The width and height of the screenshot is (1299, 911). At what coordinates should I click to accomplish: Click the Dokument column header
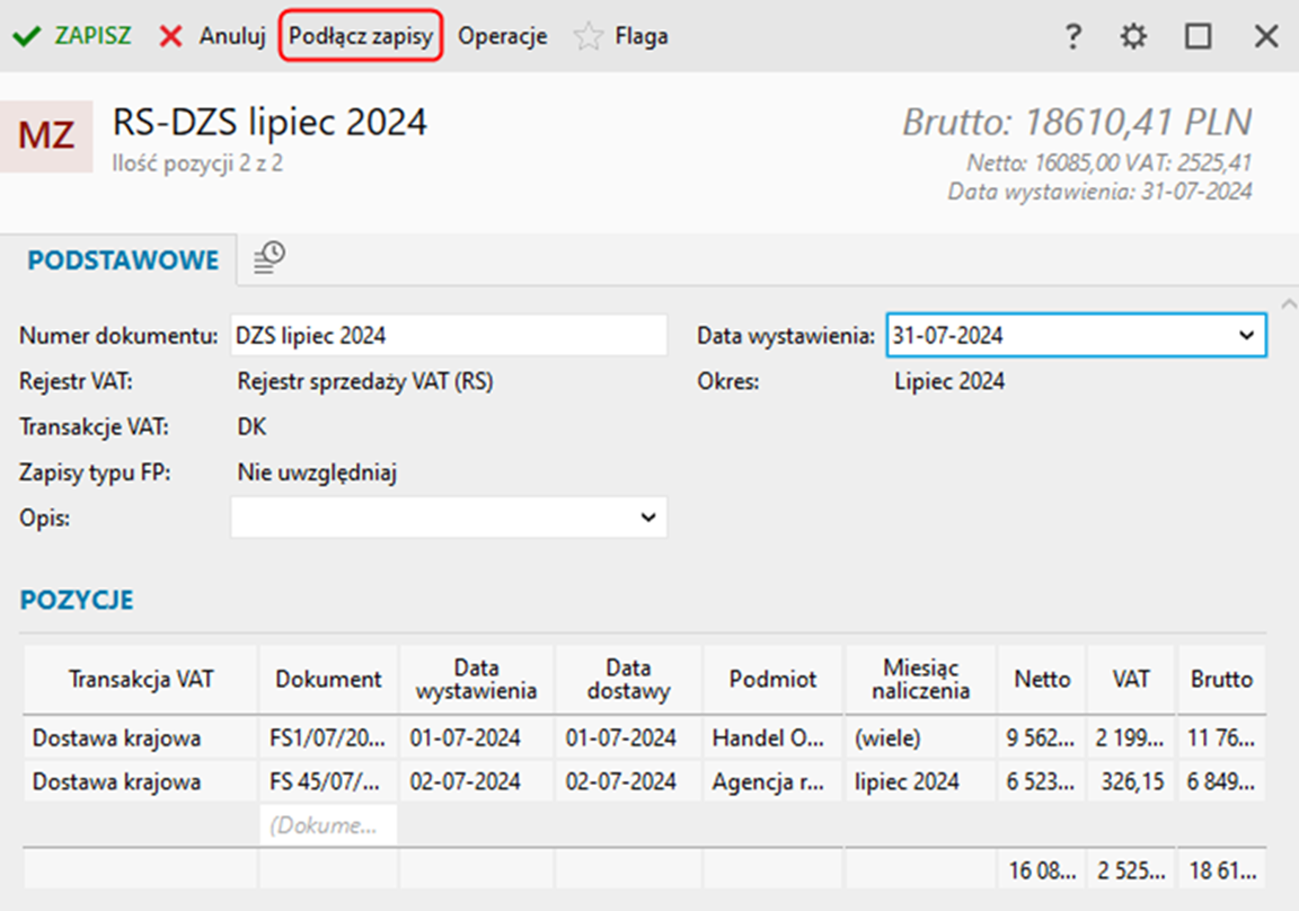pyautogui.click(x=329, y=679)
